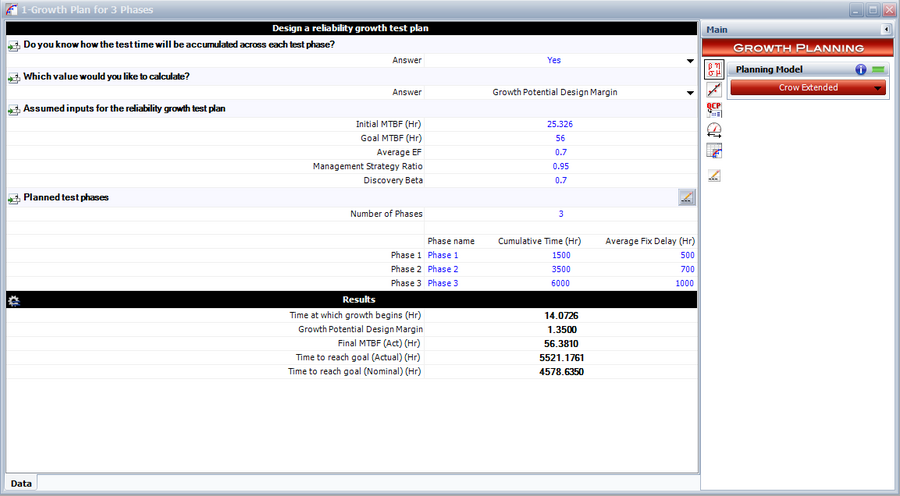900x496 pixels.
Task: Launch the QCP calculator icon
Action: click(x=715, y=109)
